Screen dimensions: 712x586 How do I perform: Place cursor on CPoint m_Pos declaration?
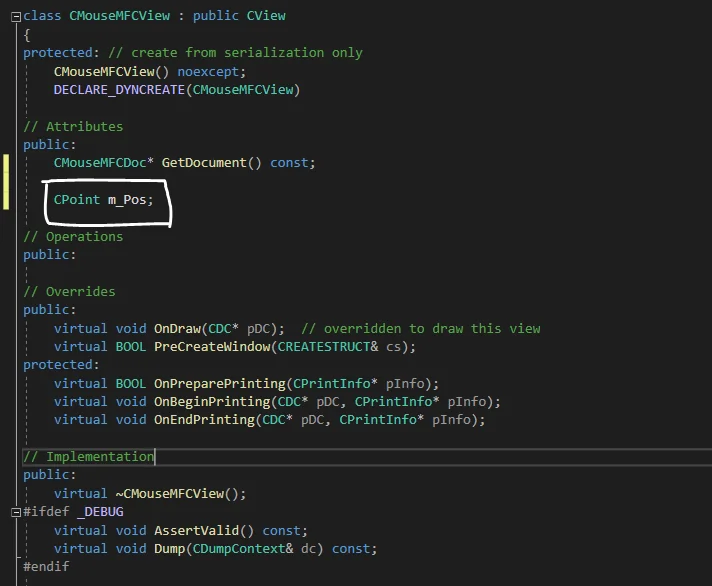click(104, 200)
